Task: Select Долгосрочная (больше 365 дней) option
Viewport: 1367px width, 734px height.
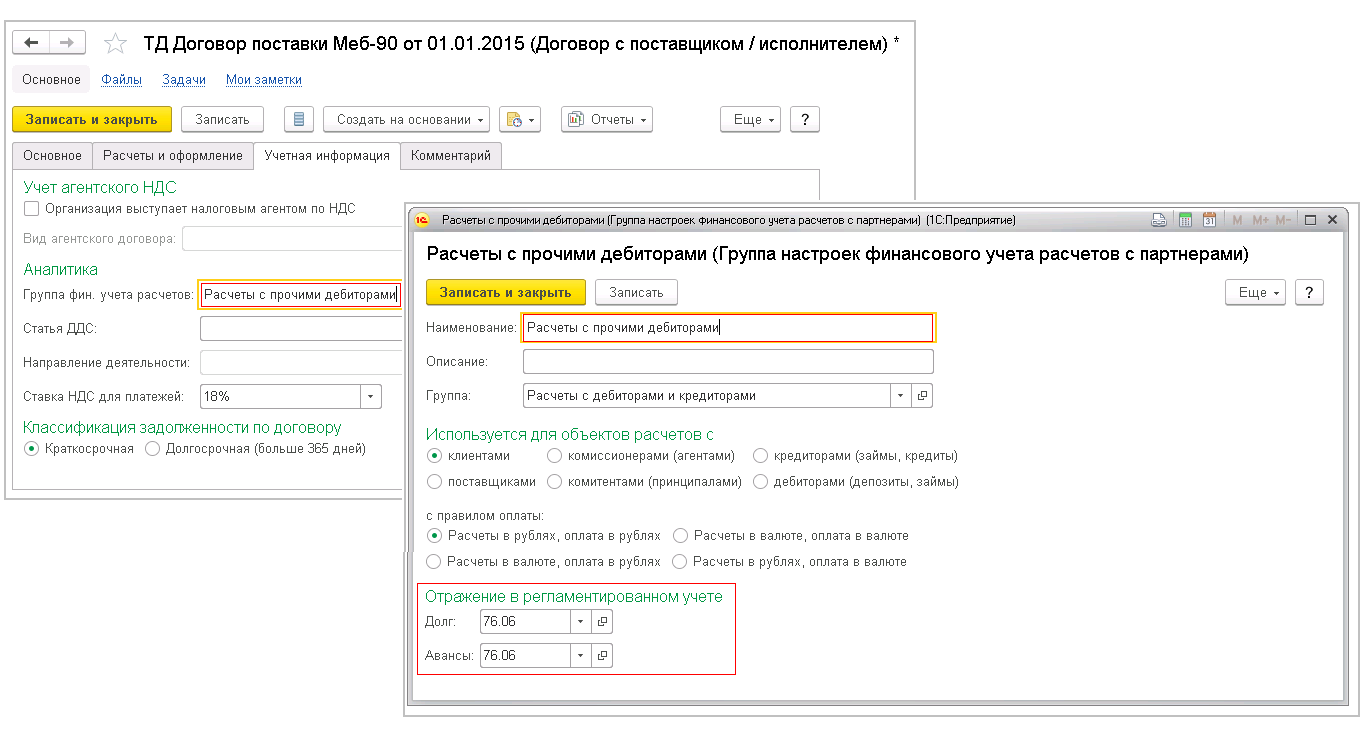Action: pyautogui.click(x=152, y=449)
